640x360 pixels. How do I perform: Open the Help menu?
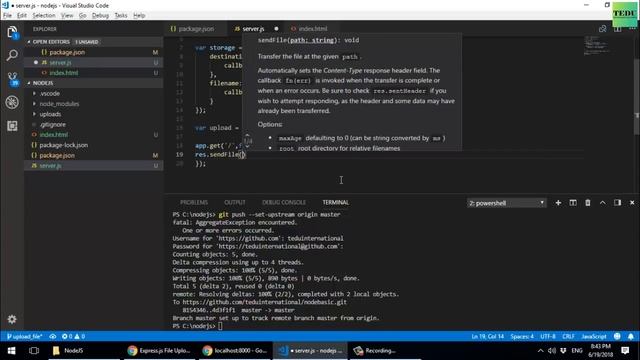pyautogui.click(x=139, y=16)
